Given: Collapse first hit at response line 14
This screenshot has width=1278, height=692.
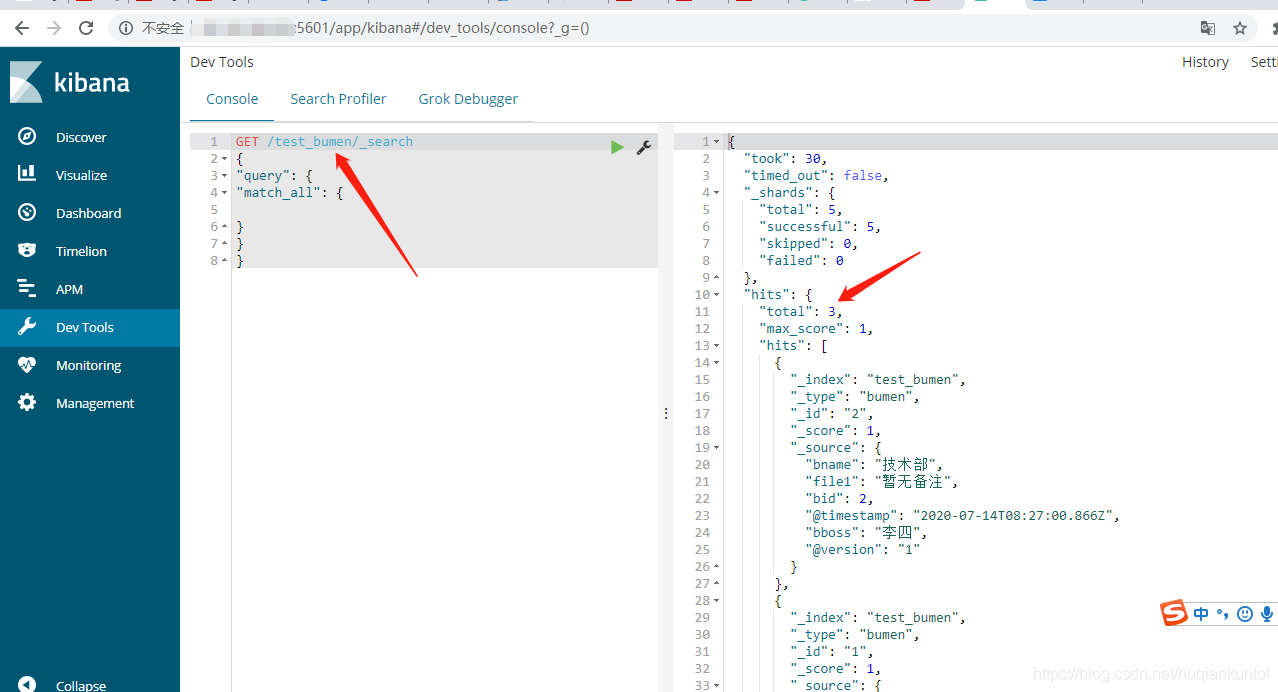Looking at the screenshot, I should click(717, 363).
